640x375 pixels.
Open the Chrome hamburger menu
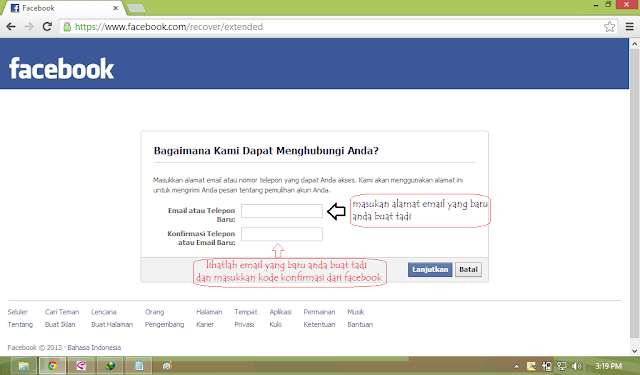[629, 27]
